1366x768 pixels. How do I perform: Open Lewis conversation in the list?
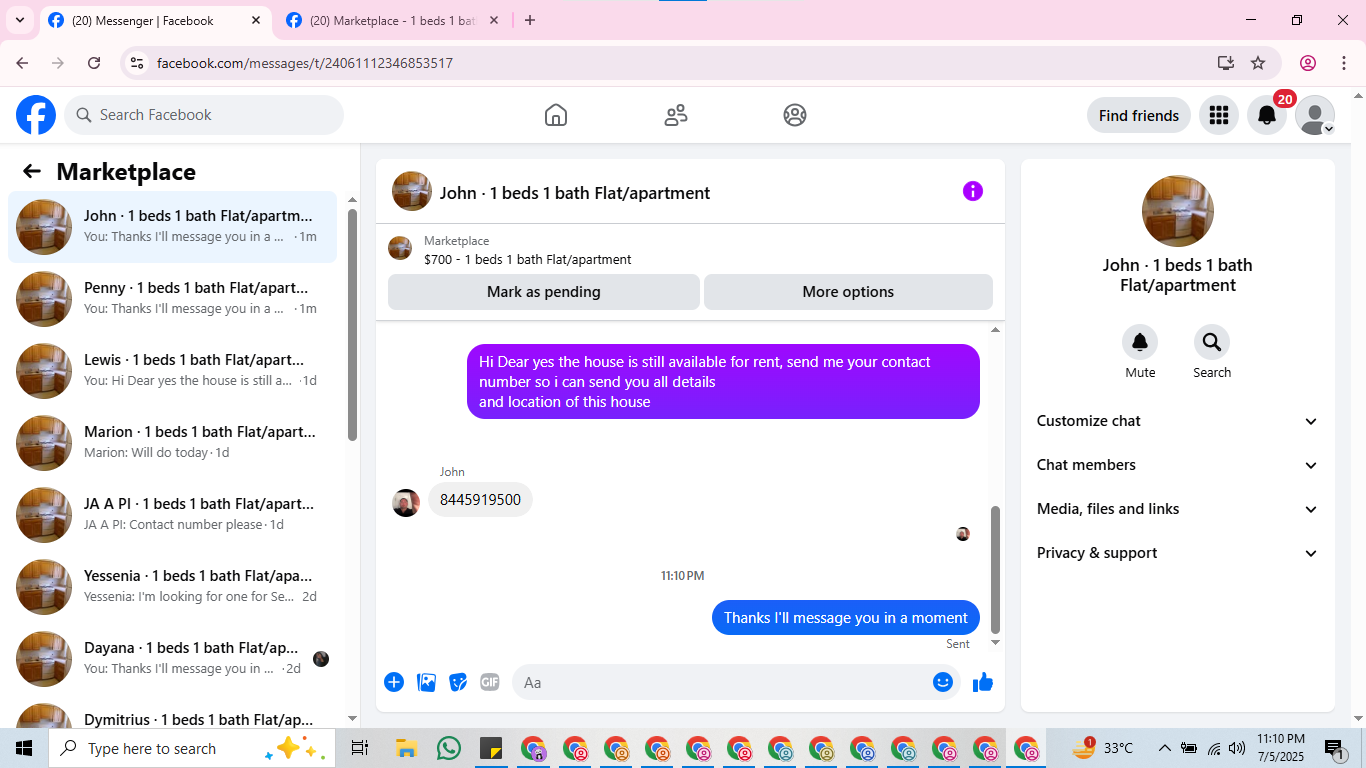[x=173, y=371]
